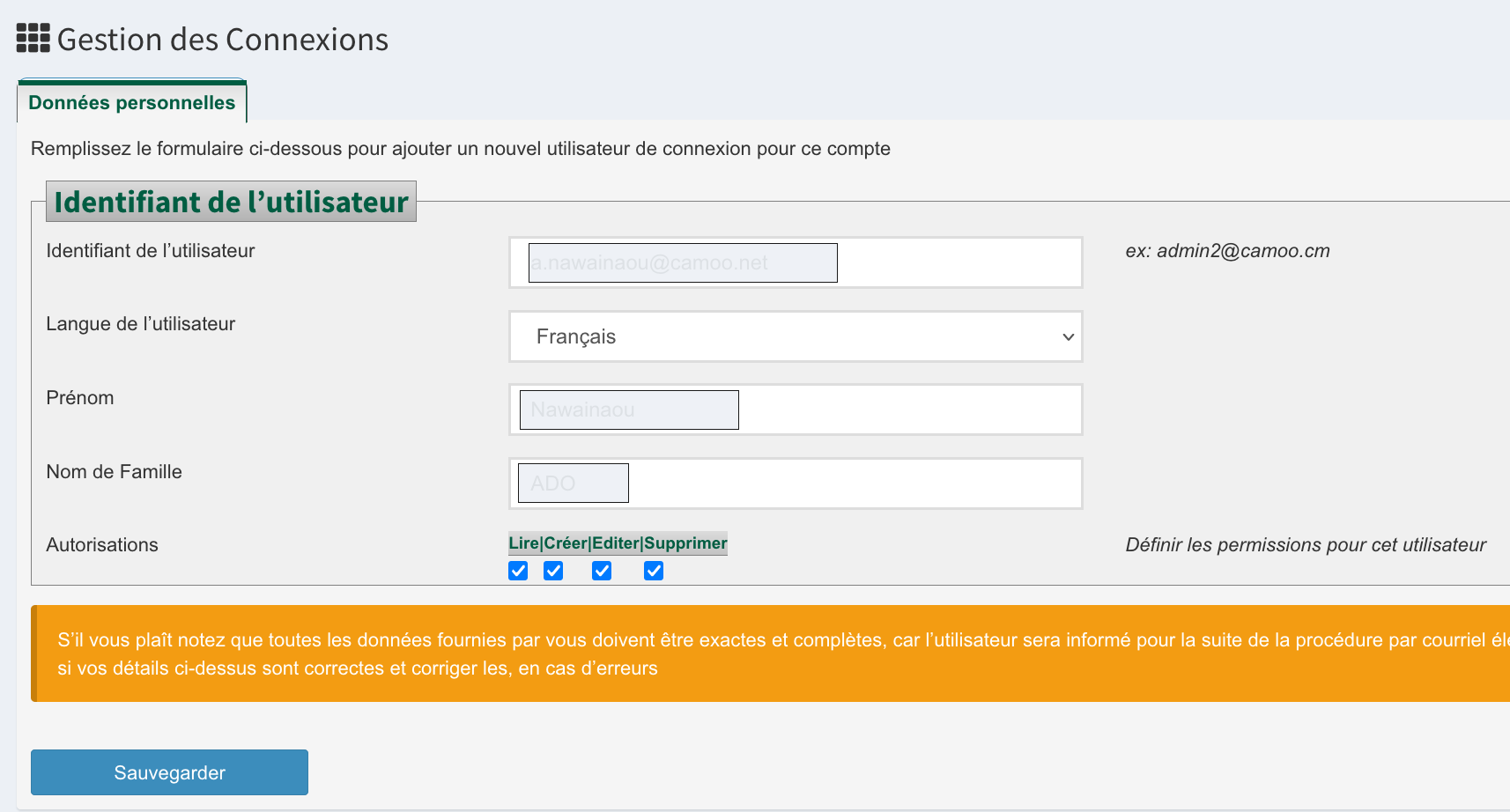
Task: Uncheck the Créer permission checkbox
Action: coord(553,571)
